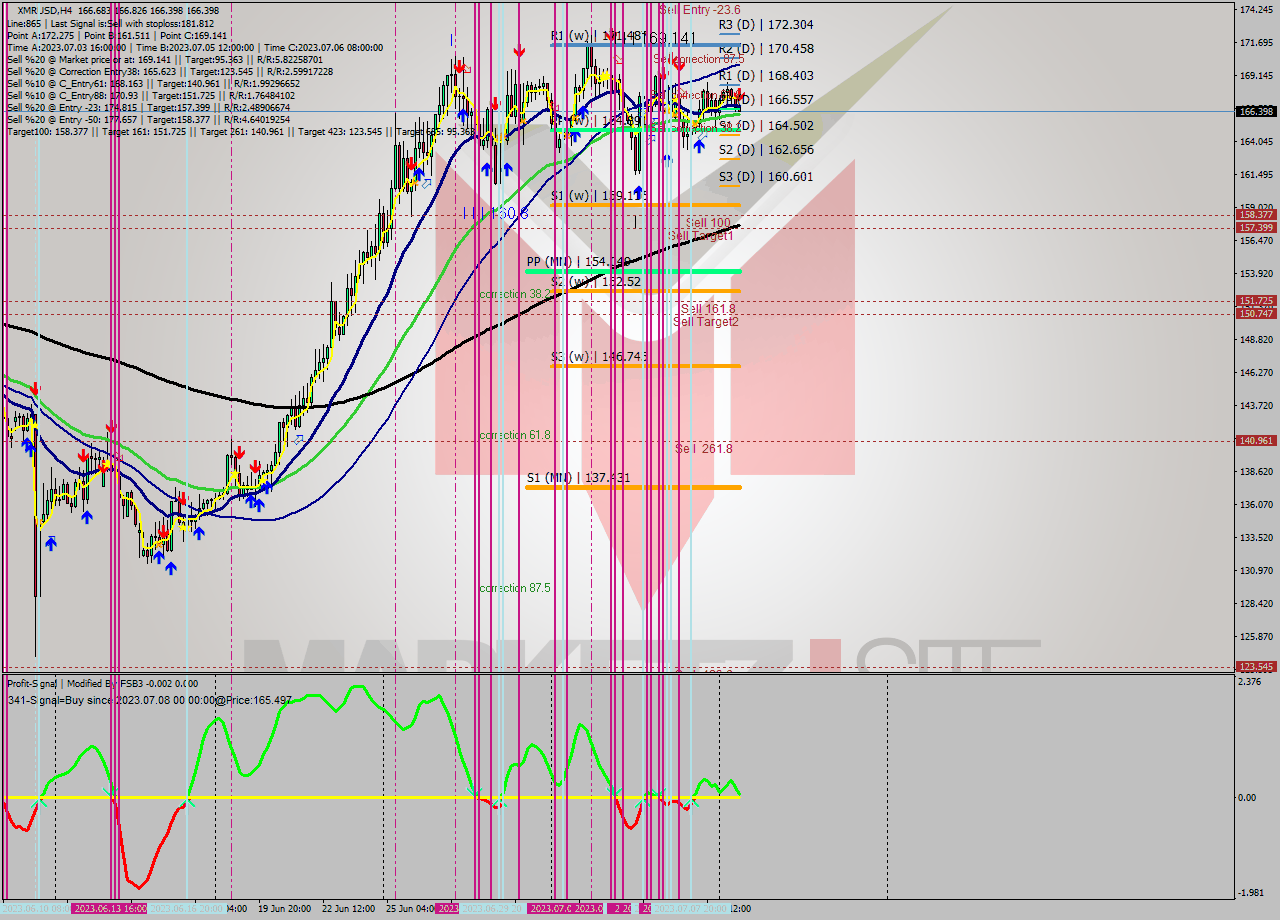
Task: Click the red 140.961 price axis tag
Action: [1256, 440]
